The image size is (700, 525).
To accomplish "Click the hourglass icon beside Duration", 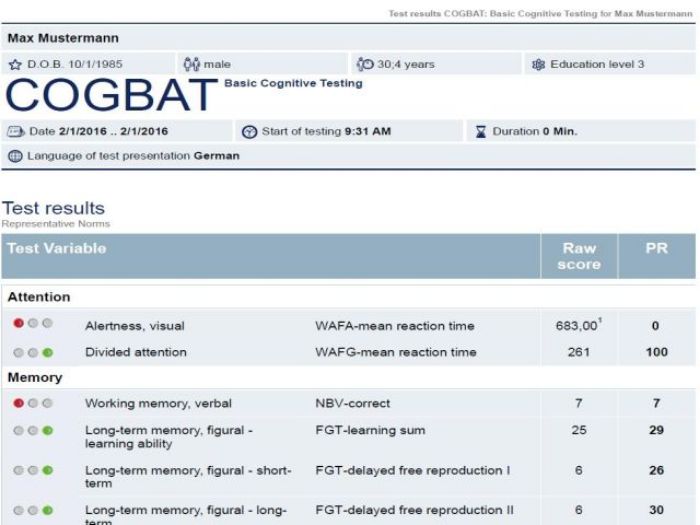I will (x=481, y=132).
